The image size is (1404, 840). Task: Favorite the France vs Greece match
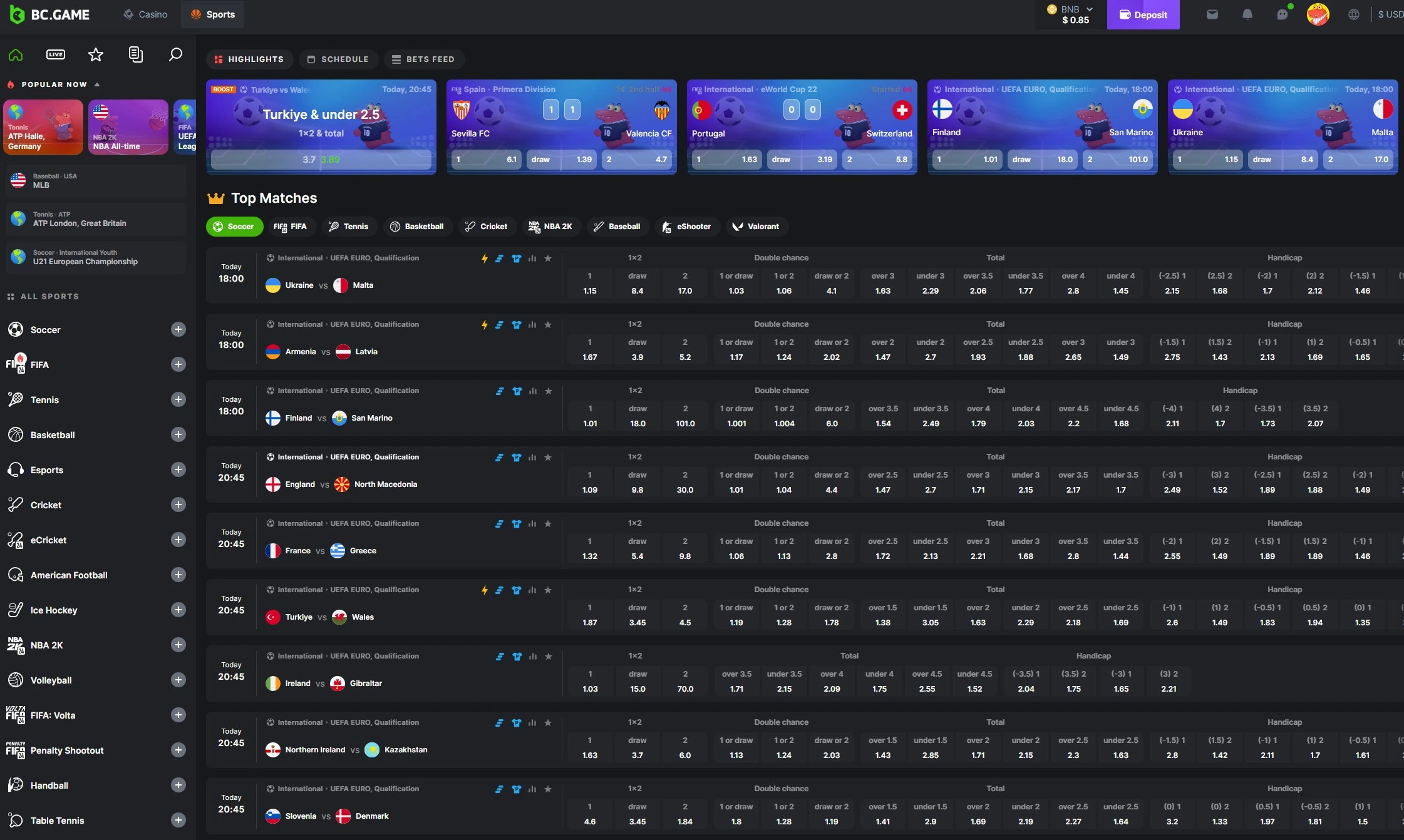click(x=548, y=523)
